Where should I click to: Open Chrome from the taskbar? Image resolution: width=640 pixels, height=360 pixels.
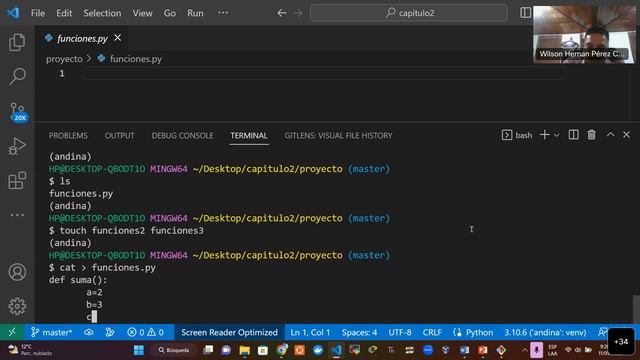point(281,350)
